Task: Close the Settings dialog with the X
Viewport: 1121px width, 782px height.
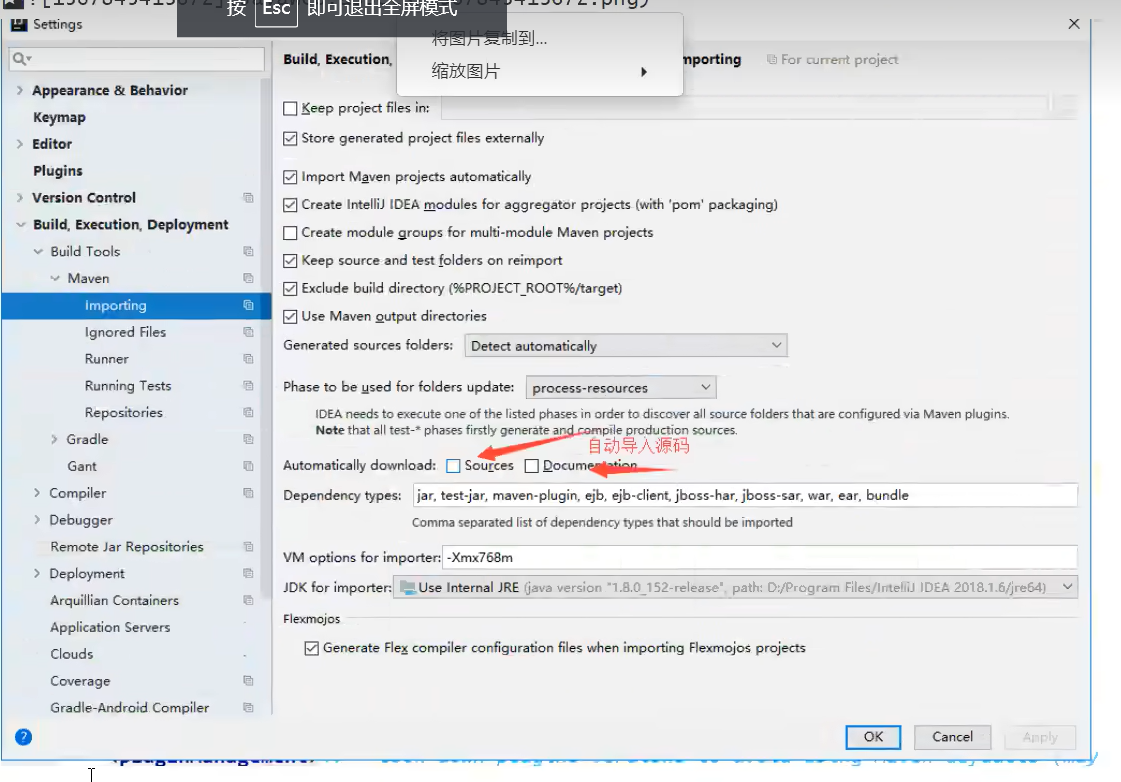Action: (1074, 24)
